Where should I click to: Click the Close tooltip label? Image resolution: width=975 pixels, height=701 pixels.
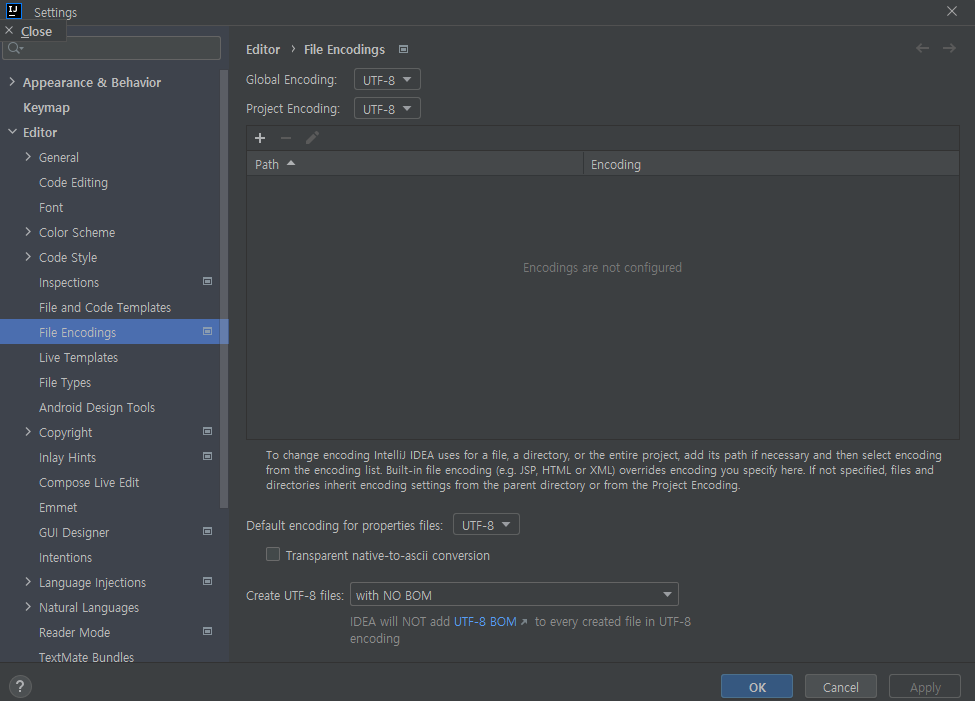click(x=36, y=31)
